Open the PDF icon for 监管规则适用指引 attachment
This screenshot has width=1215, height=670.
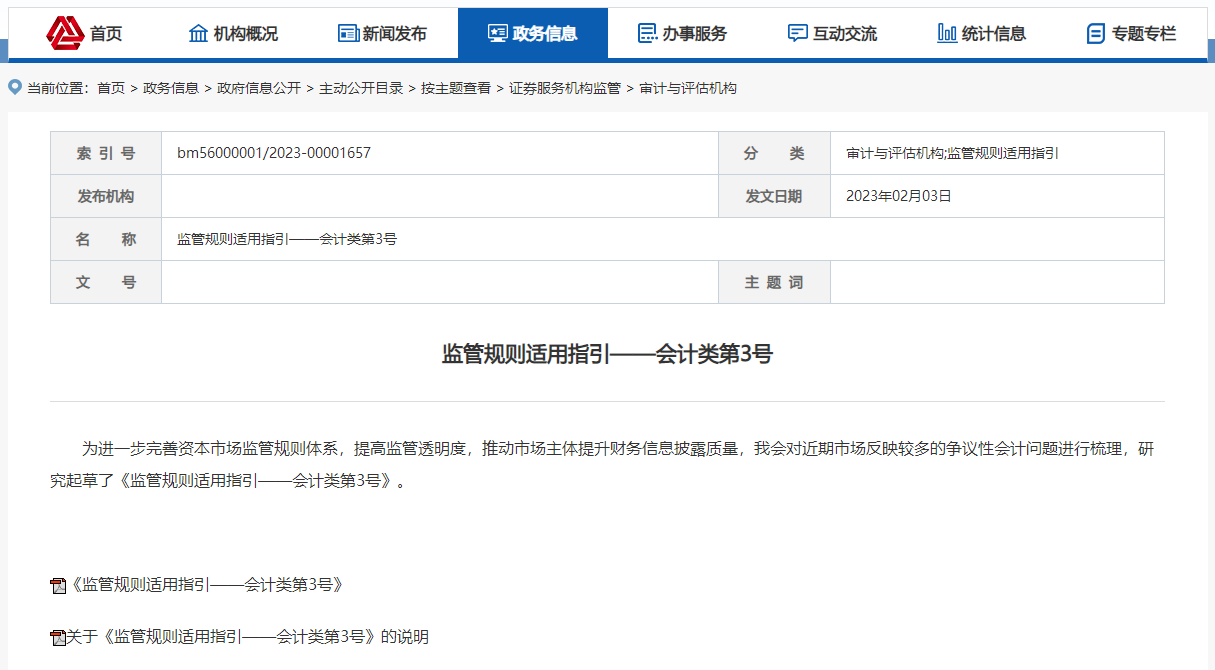[58, 584]
